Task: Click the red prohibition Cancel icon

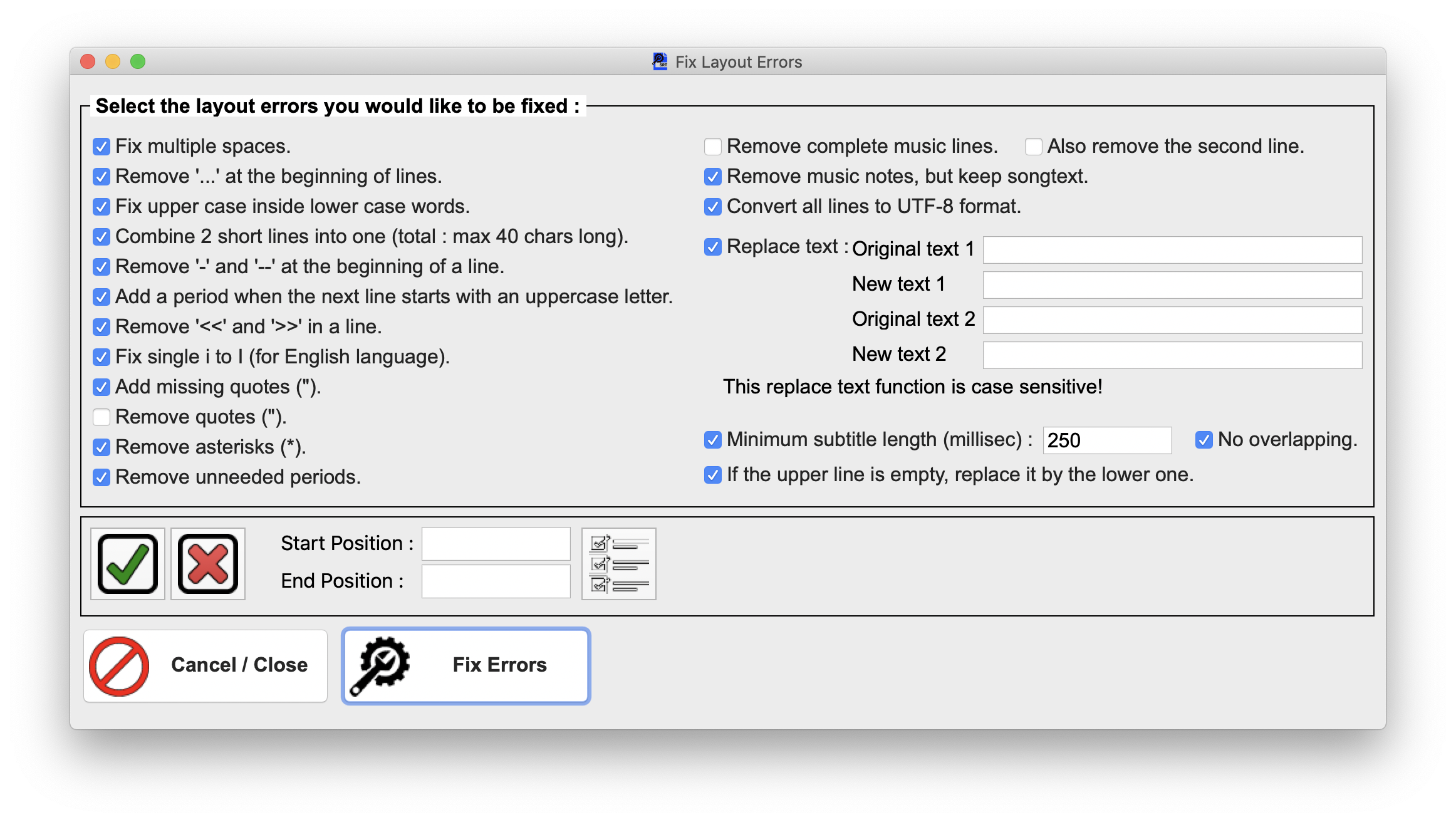Action: coord(119,666)
